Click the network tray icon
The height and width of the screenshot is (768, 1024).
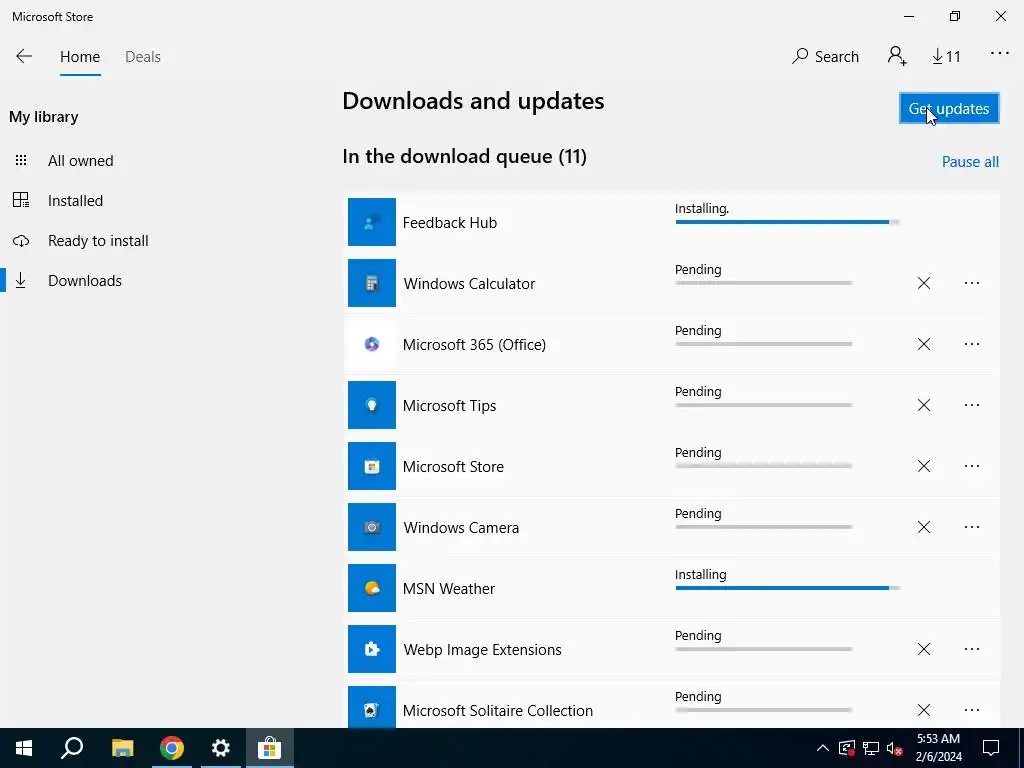(x=871, y=748)
